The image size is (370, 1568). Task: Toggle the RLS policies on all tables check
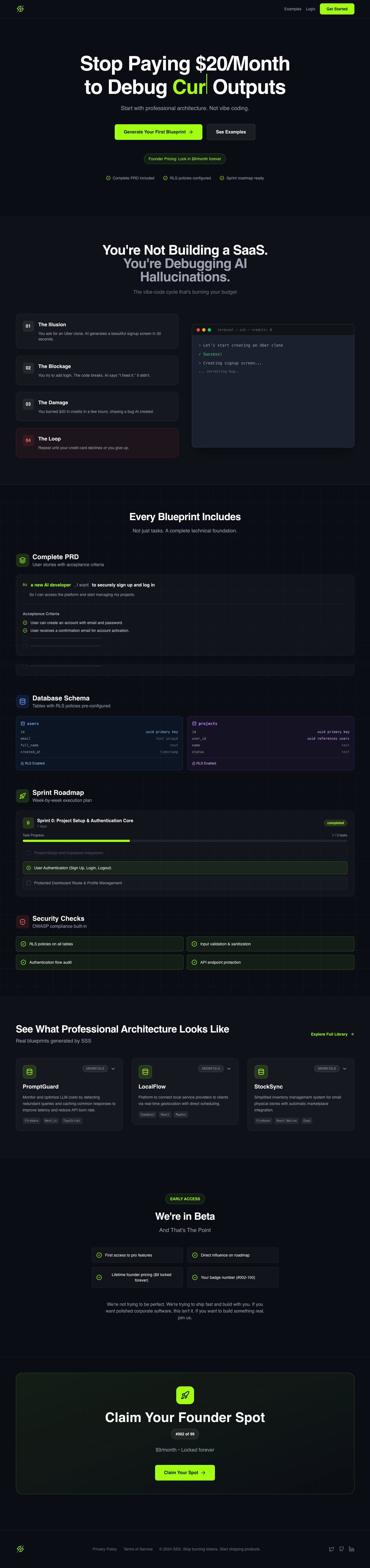tap(23, 944)
